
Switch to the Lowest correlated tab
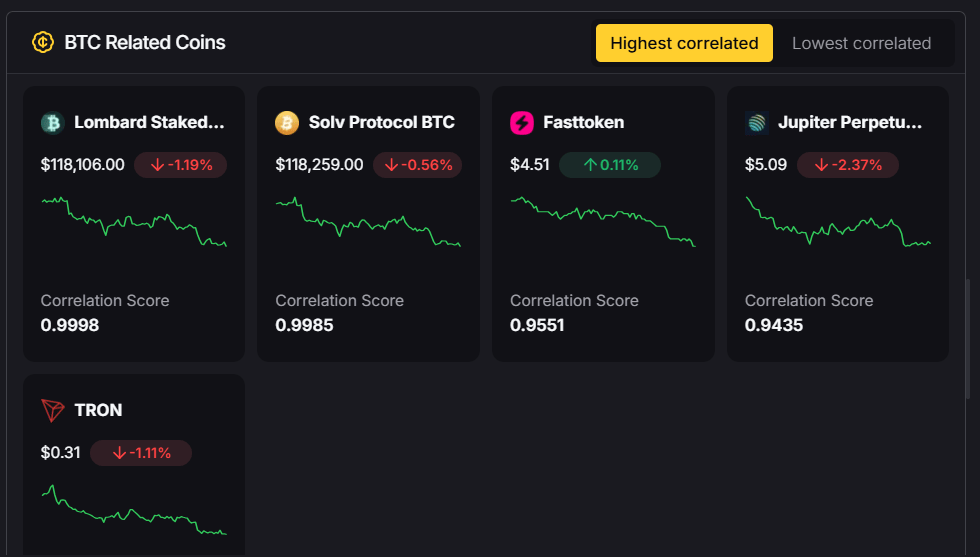pyautogui.click(x=861, y=43)
